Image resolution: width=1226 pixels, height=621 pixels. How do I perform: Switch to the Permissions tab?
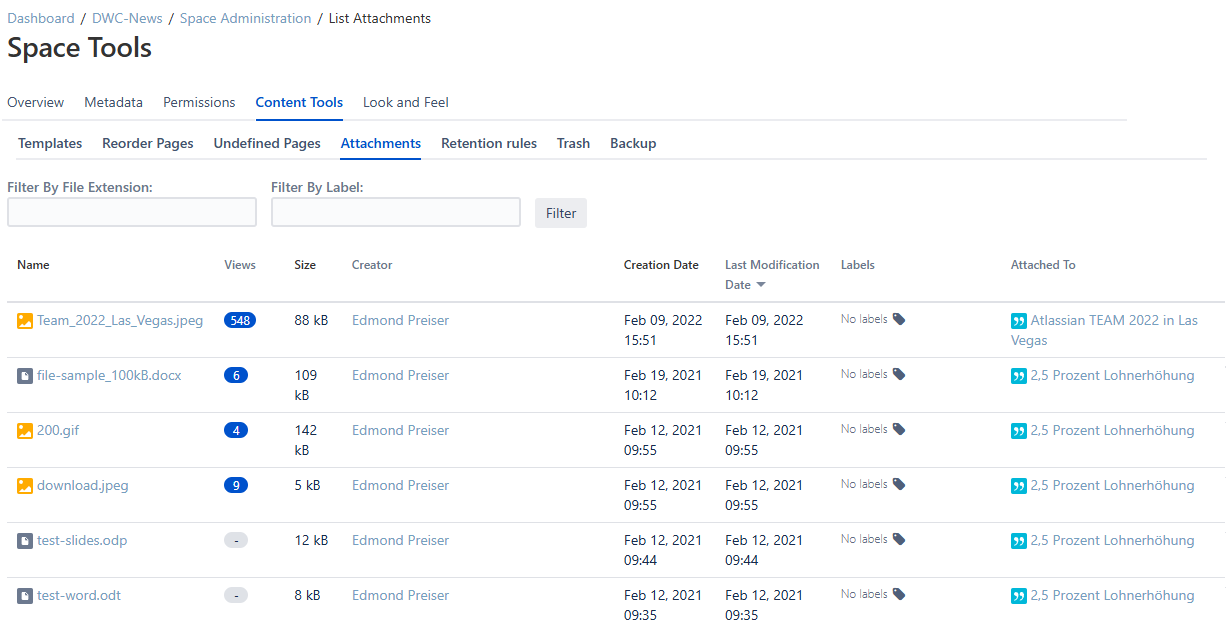(199, 102)
